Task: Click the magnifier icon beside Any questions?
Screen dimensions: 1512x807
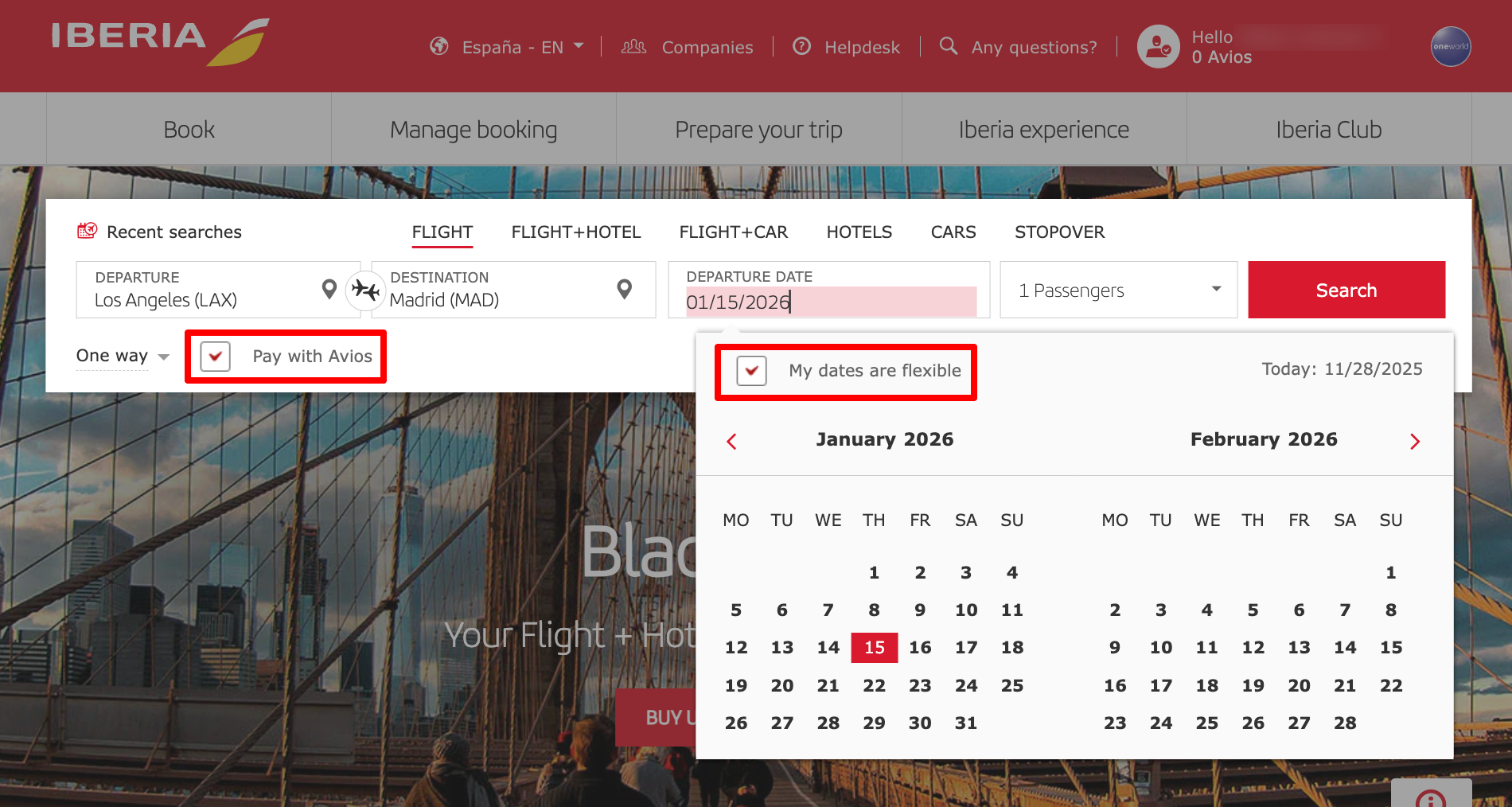Action: (x=948, y=45)
